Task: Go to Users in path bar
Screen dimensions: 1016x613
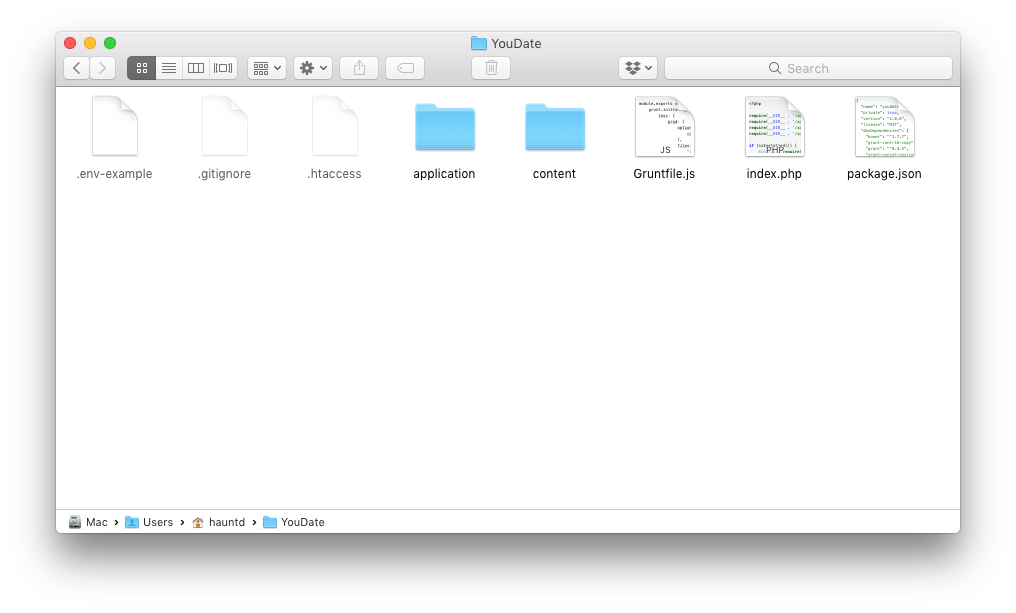Action: tap(157, 522)
